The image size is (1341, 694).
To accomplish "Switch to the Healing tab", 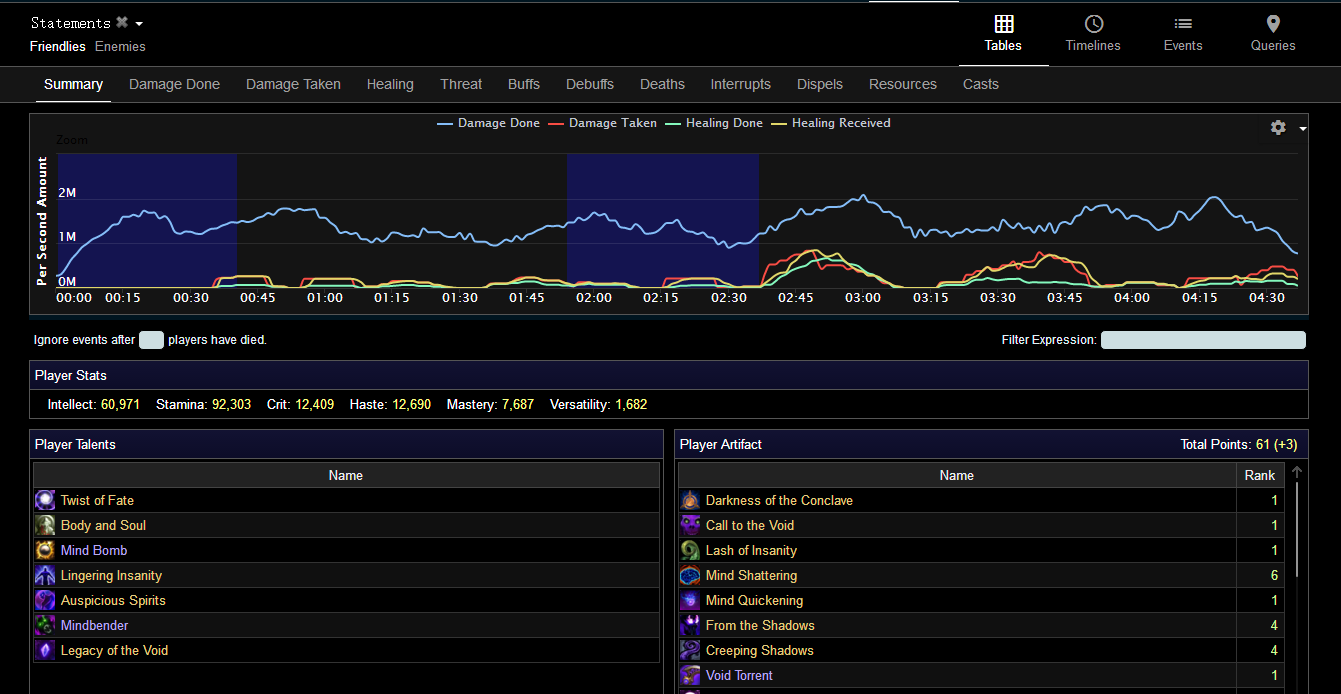I will pos(390,84).
